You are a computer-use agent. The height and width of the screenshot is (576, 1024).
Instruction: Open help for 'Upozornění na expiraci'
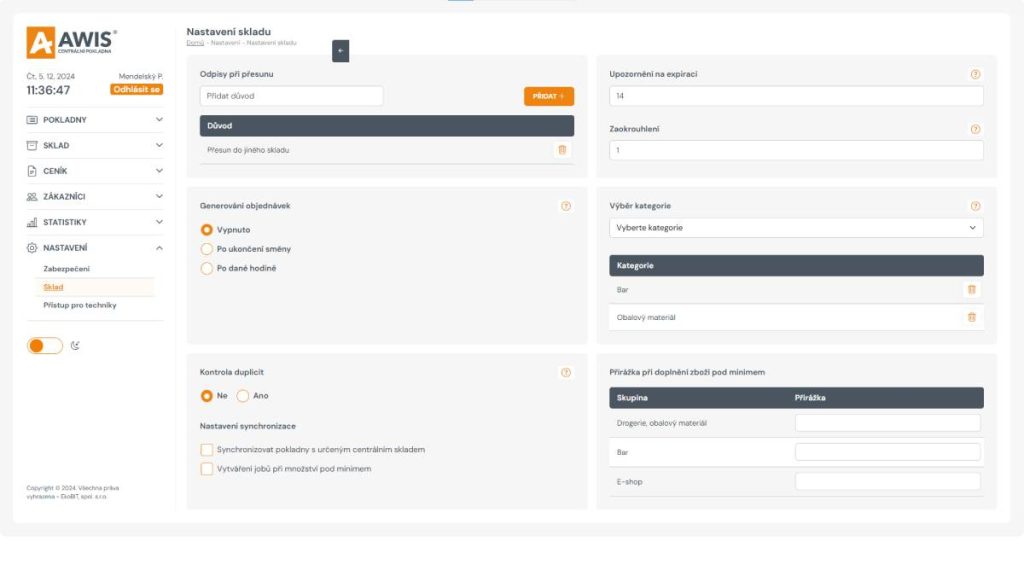975,74
